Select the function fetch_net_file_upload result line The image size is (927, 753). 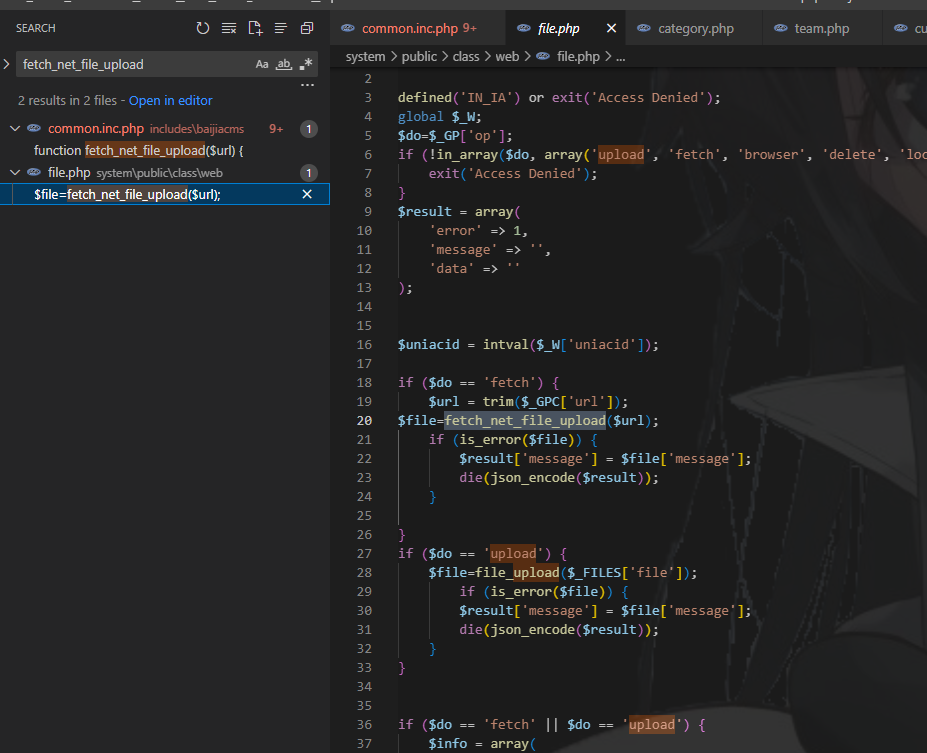tap(139, 151)
